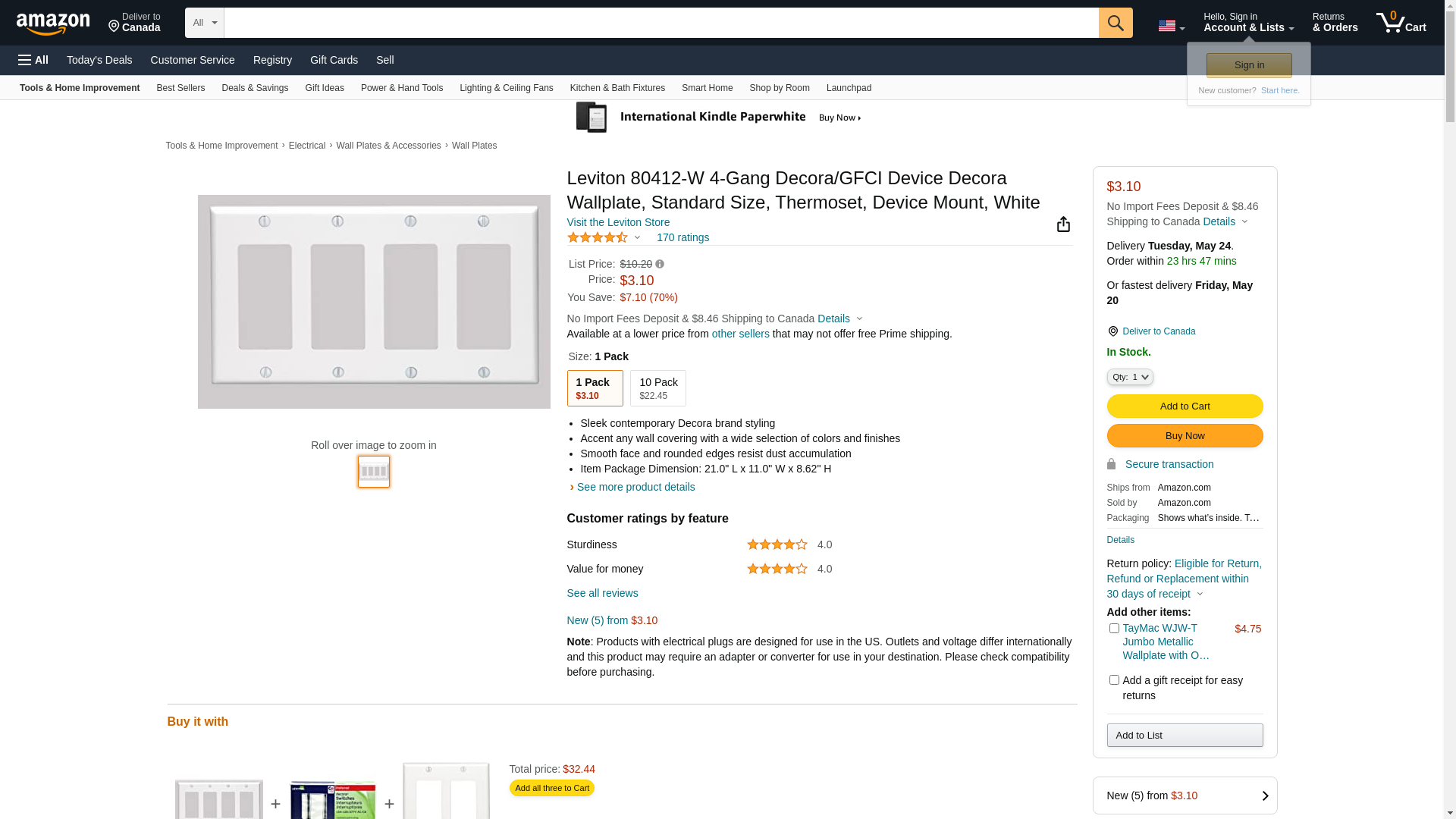Screen dimensions: 1456x819
Task: Open Today's Deals in navigation bar
Action: tap(99, 60)
